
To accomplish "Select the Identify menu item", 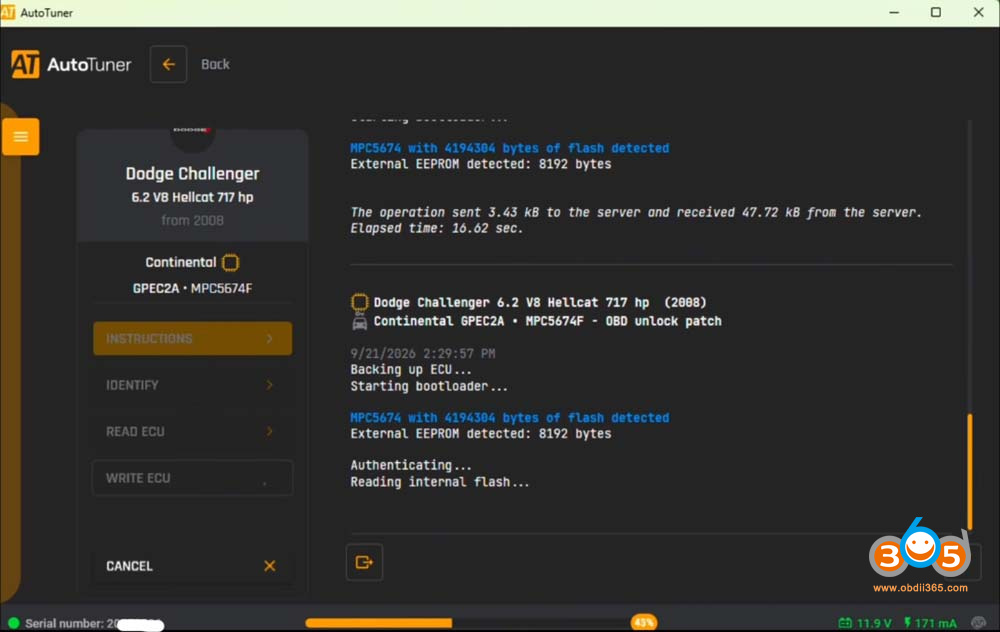I will (193, 385).
